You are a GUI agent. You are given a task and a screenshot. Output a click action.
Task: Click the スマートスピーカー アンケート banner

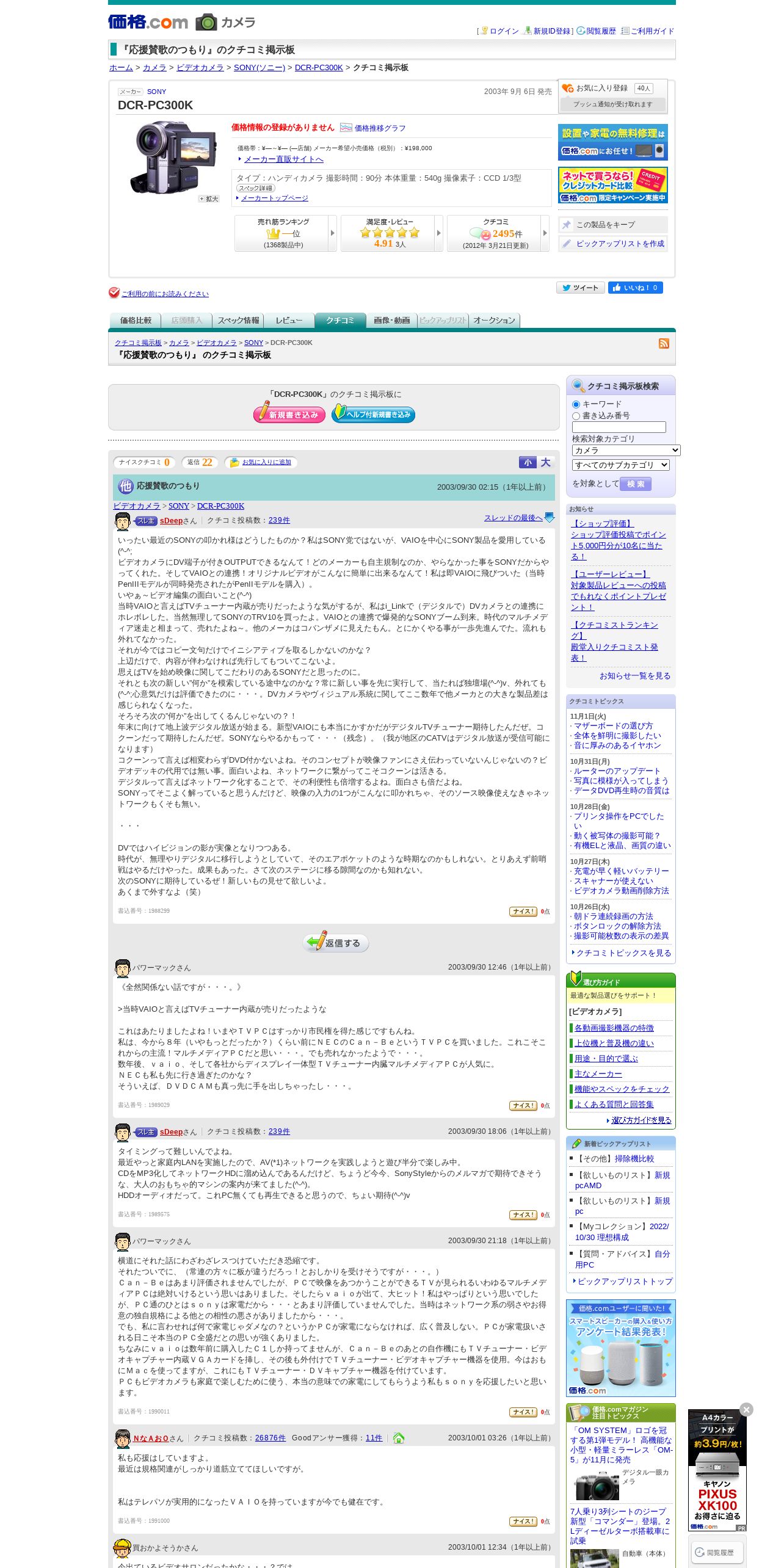(620, 1348)
